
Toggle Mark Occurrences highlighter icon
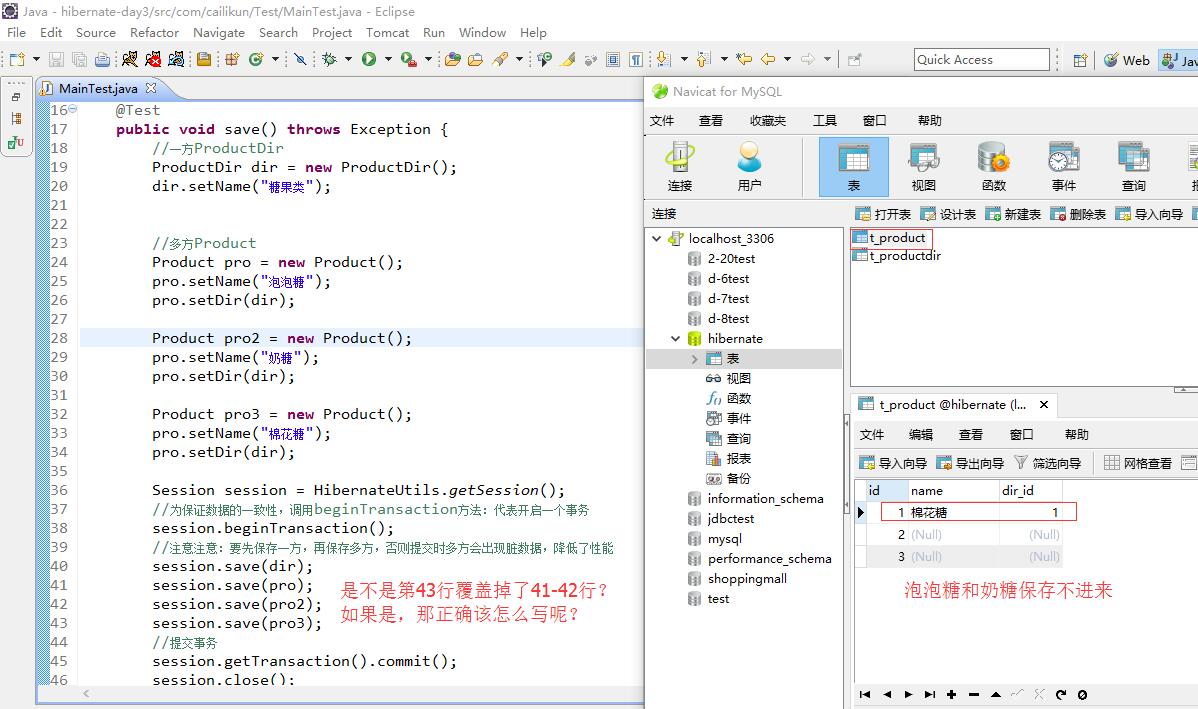tap(567, 59)
